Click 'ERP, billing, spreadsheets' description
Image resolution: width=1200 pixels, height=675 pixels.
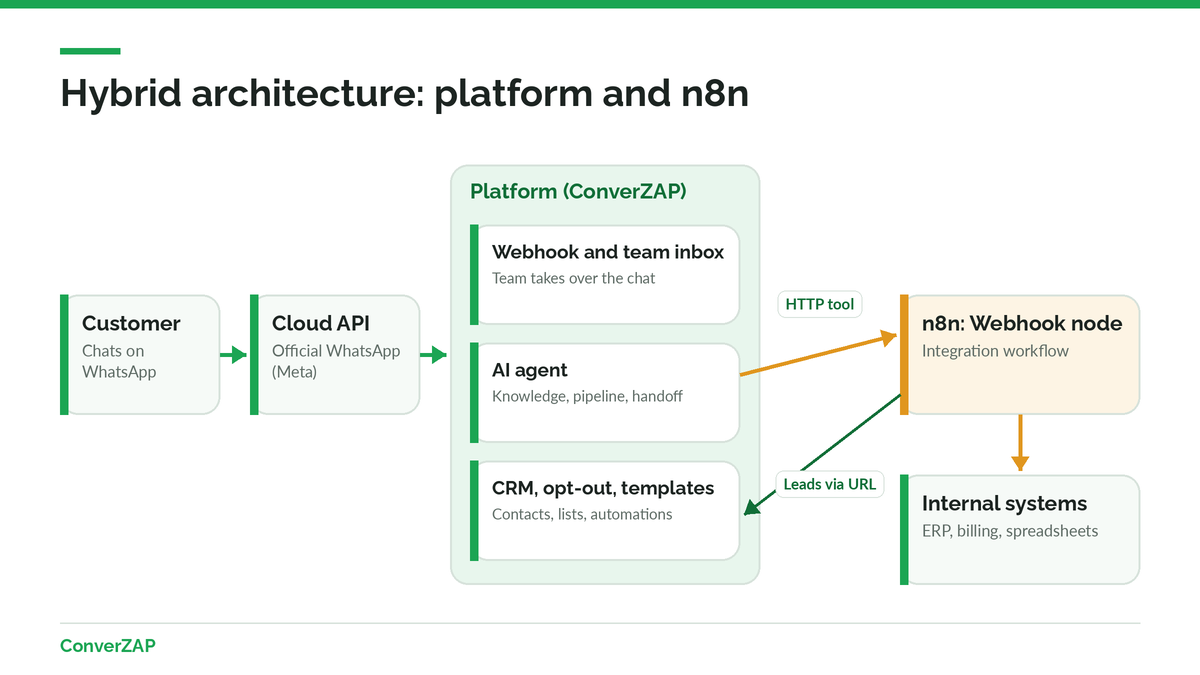click(x=1010, y=531)
